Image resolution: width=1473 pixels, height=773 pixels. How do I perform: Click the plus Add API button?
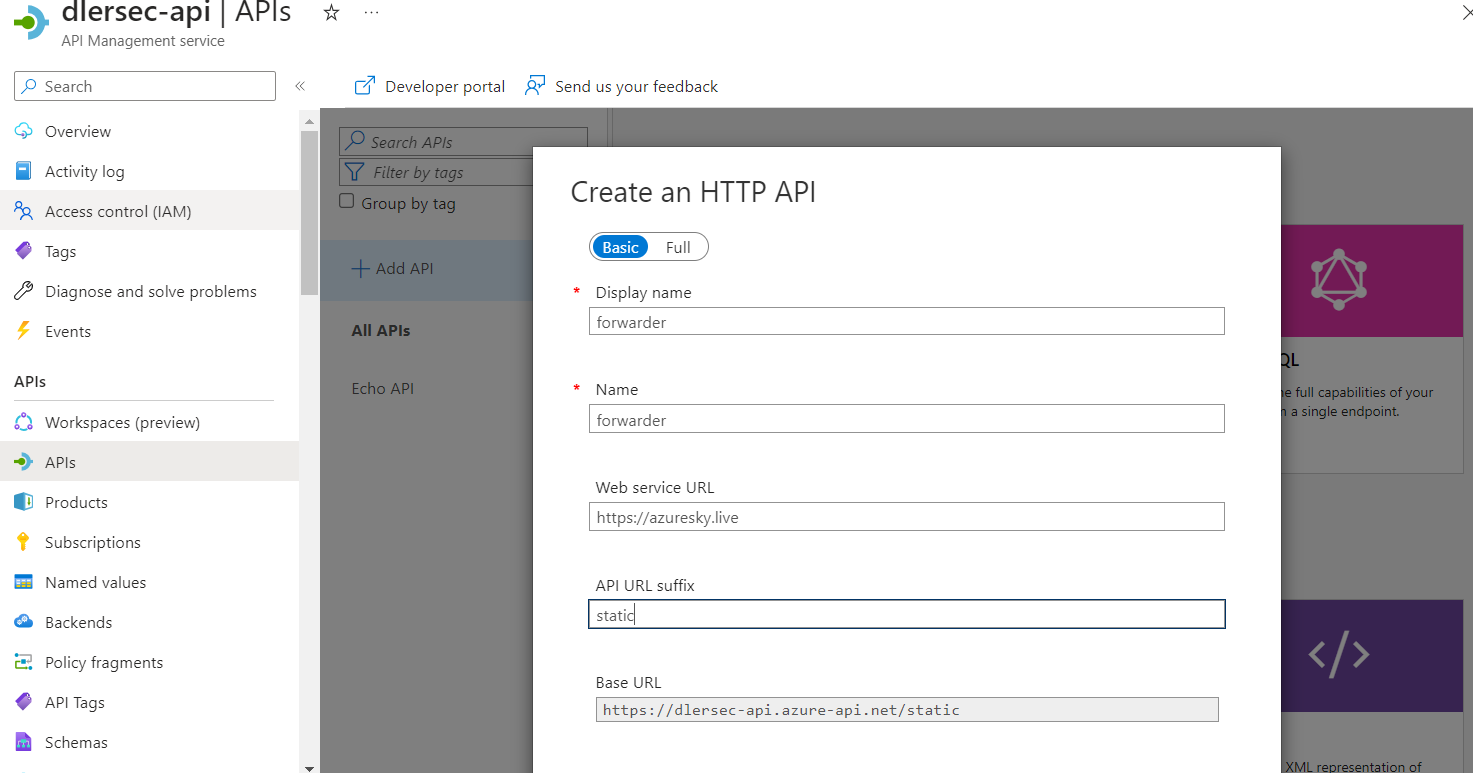click(392, 268)
